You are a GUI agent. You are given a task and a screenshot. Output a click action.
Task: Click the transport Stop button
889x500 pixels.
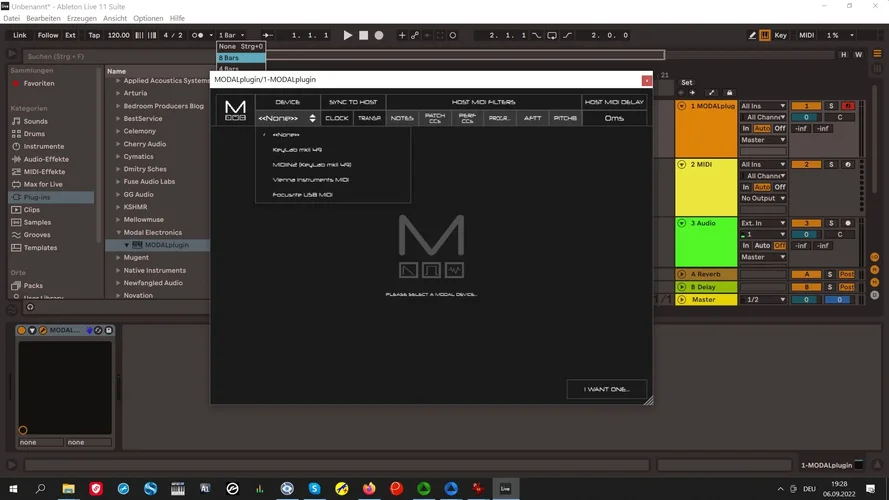pos(364,35)
